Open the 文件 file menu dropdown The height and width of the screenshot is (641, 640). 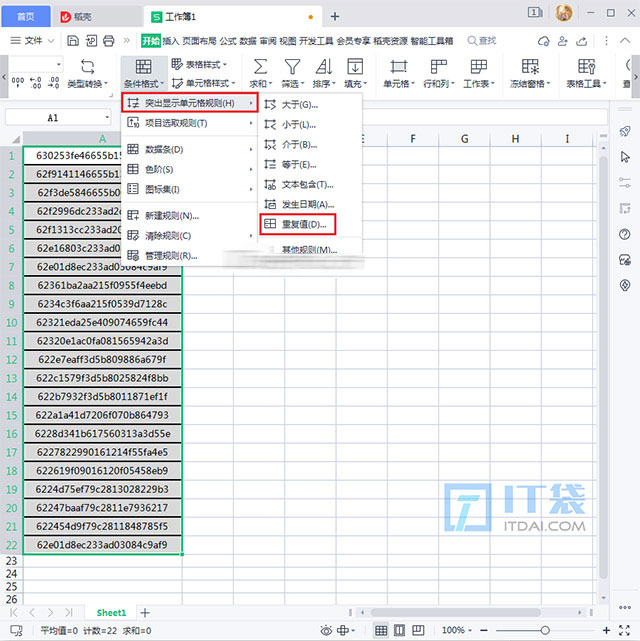tap(32, 40)
